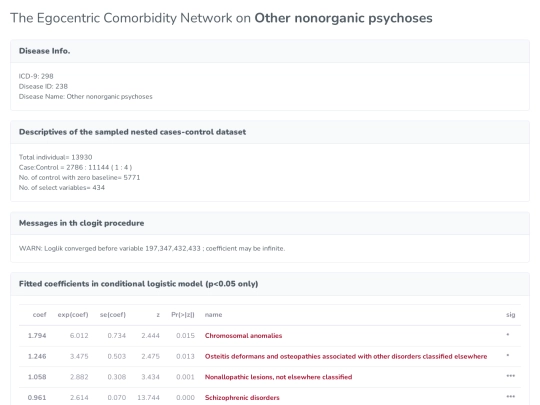This screenshot has height=405, width=540.
Task: Click the Messages in th clogit procedure header
Action: [x=270, y=223]
